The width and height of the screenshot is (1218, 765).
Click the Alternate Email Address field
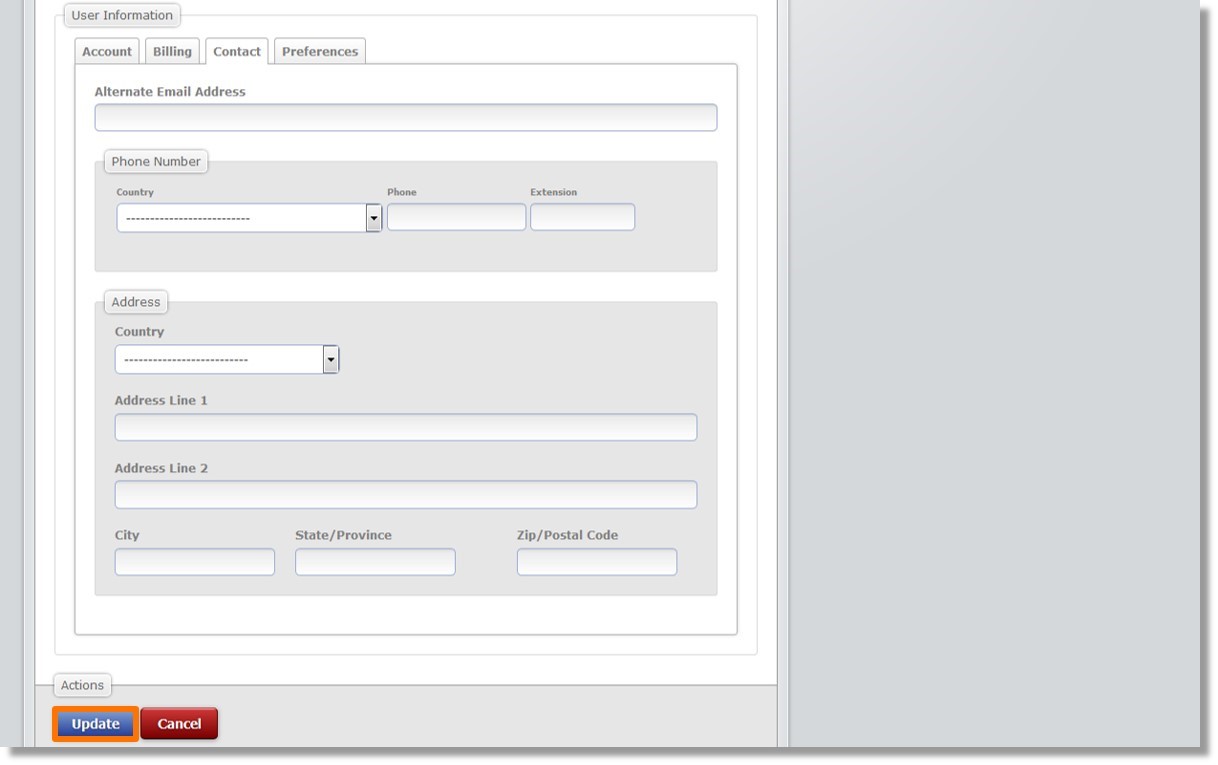406,117
